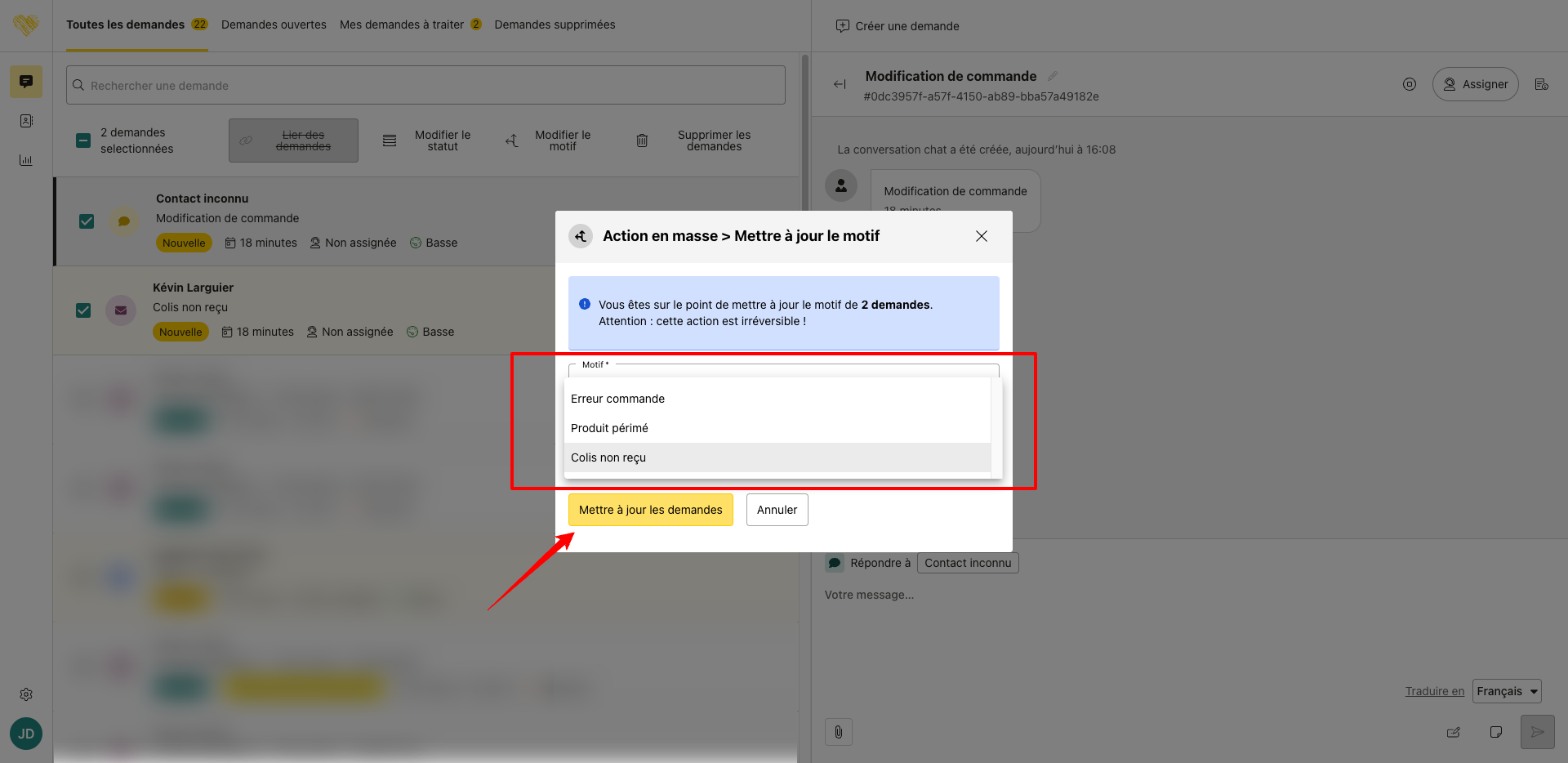
Task: Select 'Colis non reçu' motif option
Action: coord(608,457)
